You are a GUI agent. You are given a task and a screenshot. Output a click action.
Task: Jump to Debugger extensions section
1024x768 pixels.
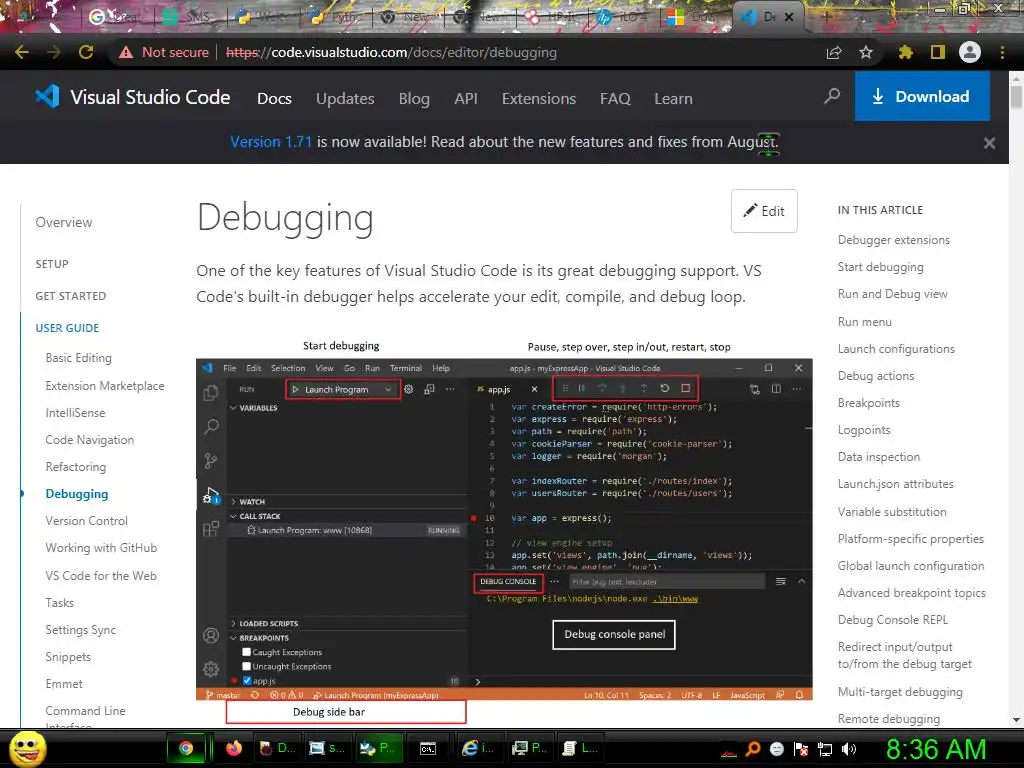pyautogui.click(x=893, y=240)
